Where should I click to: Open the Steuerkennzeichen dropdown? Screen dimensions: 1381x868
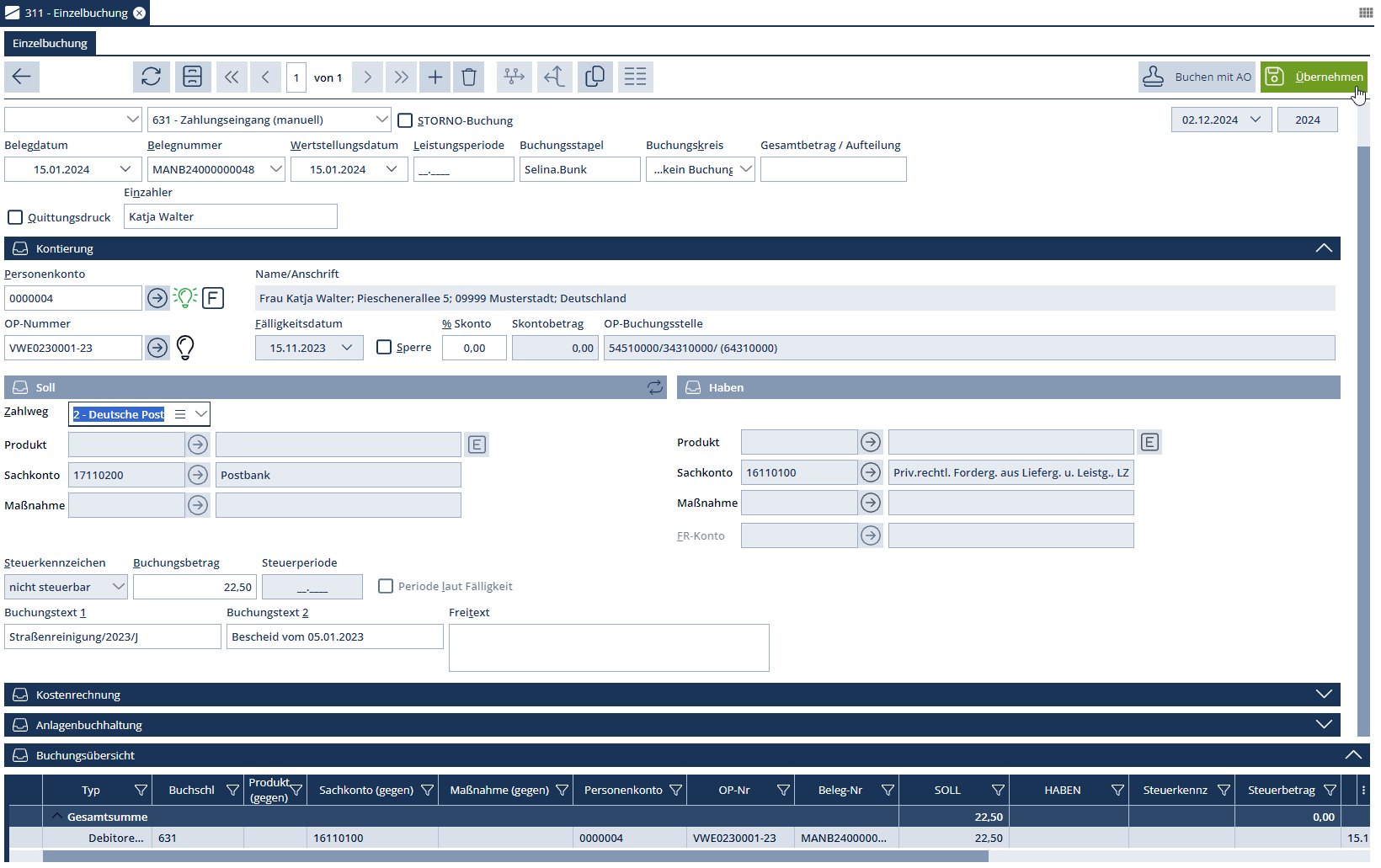118,587
